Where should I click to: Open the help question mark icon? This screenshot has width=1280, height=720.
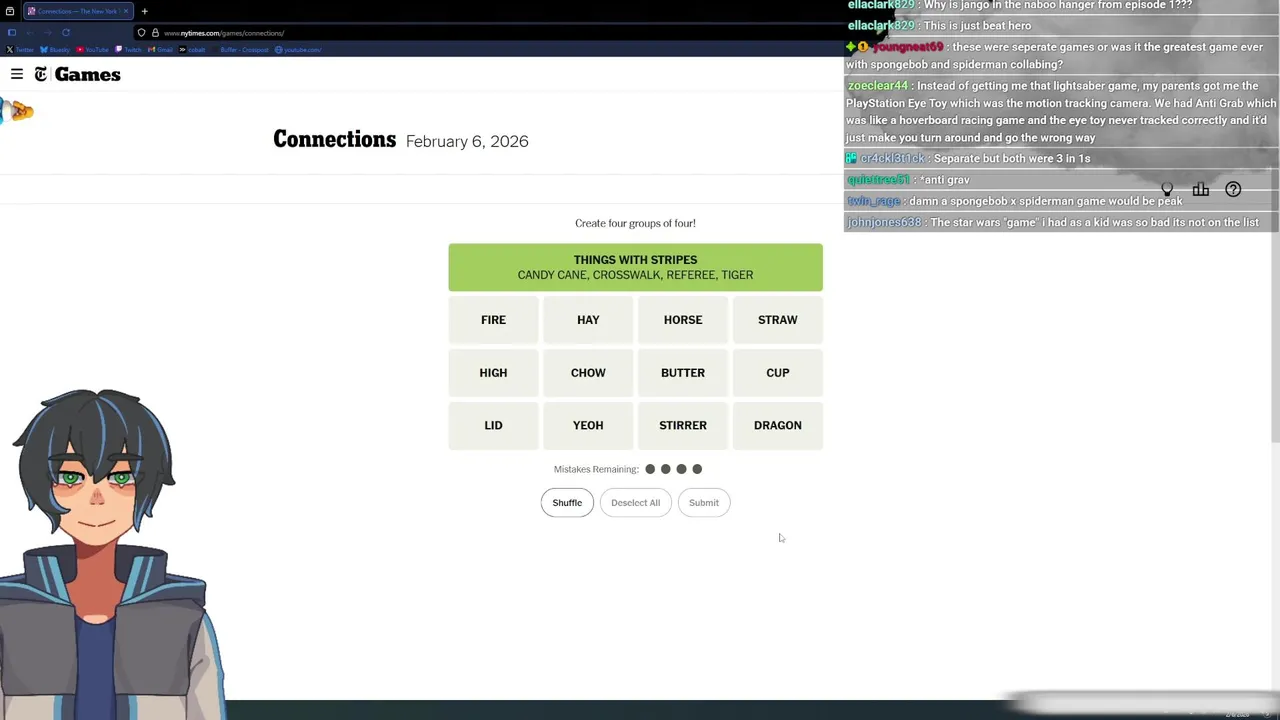pyautogui.click(x=1233, y=189)
